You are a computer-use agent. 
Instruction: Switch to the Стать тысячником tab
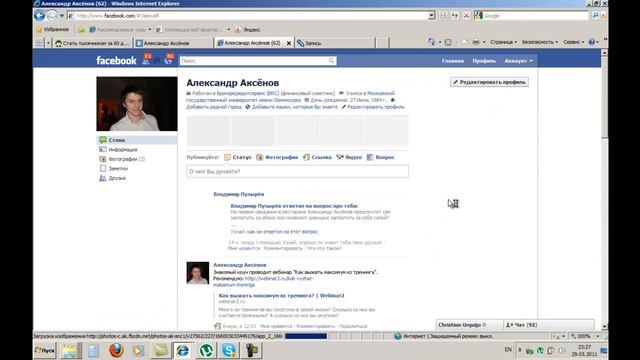coord(93,43)
